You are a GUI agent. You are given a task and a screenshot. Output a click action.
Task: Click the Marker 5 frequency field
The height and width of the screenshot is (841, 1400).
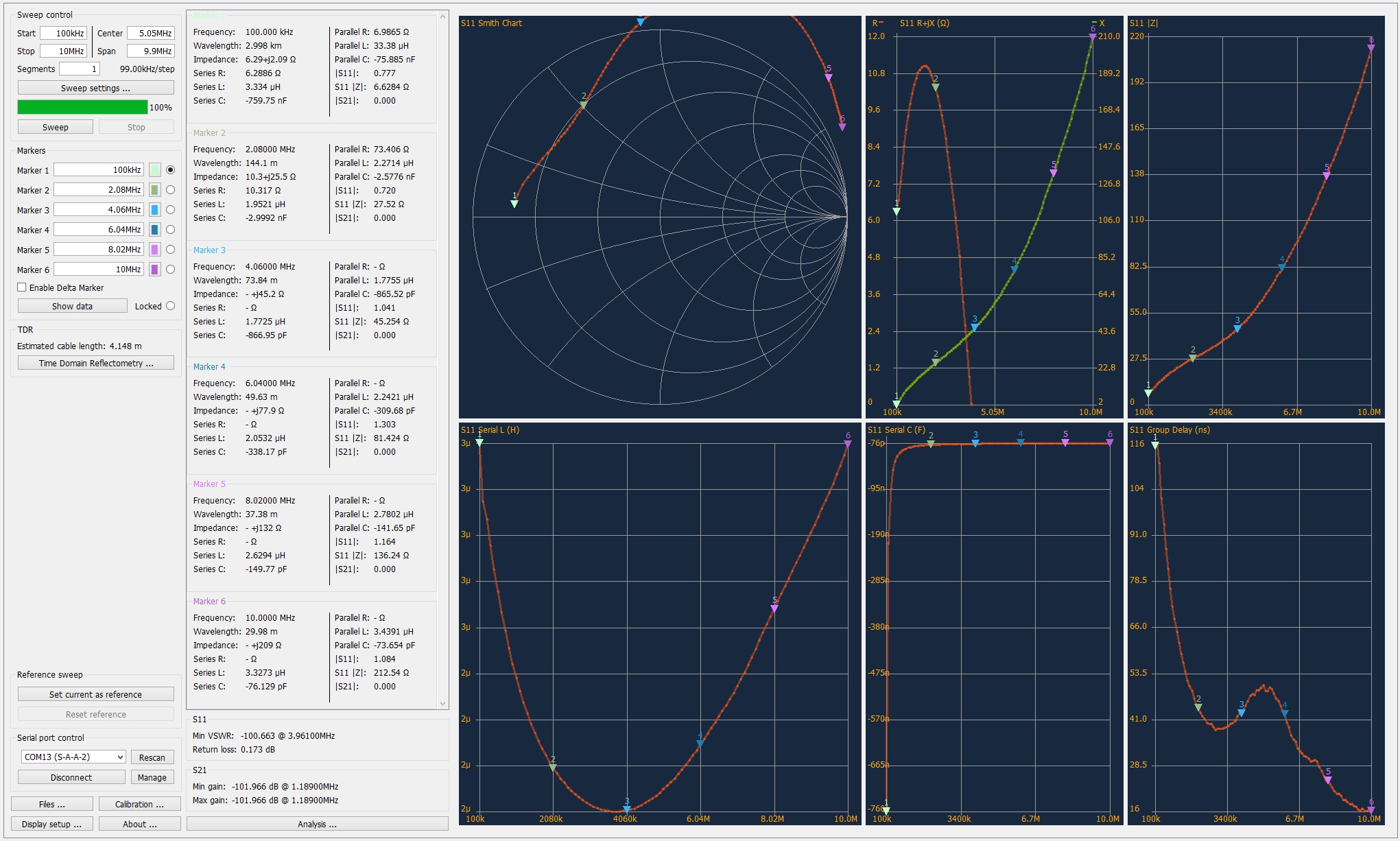99,250
